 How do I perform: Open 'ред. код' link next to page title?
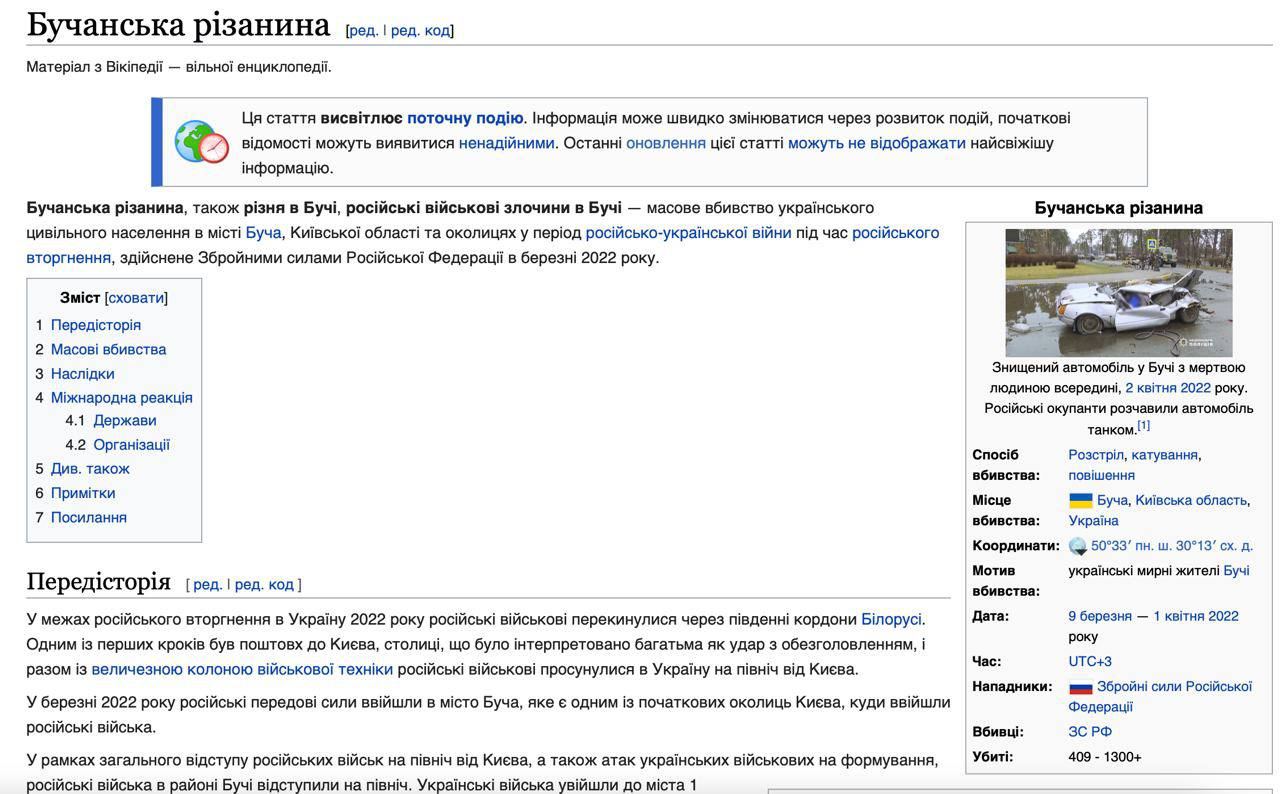tap(420, 30)
